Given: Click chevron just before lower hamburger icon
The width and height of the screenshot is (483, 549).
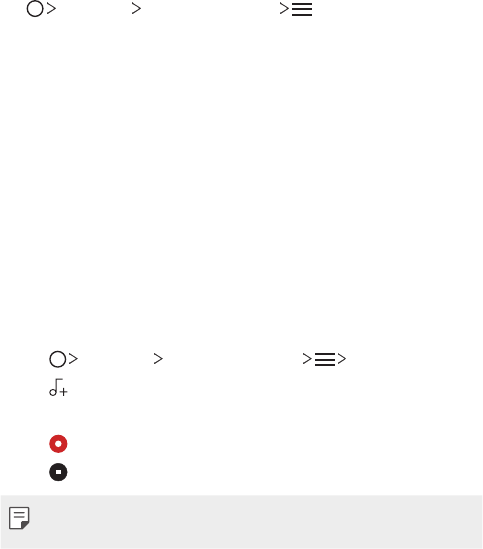Looking at the screenshot, I should 307,359.
